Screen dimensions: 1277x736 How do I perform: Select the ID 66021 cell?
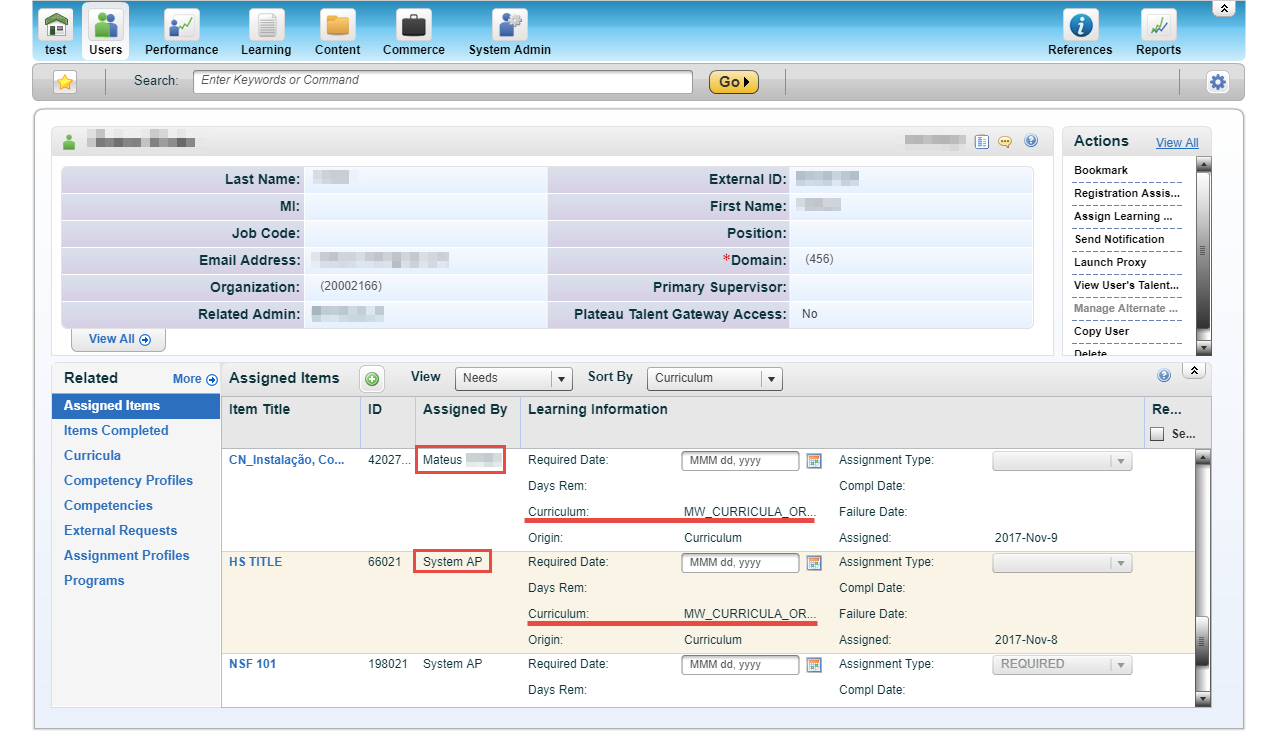[385, 562]
